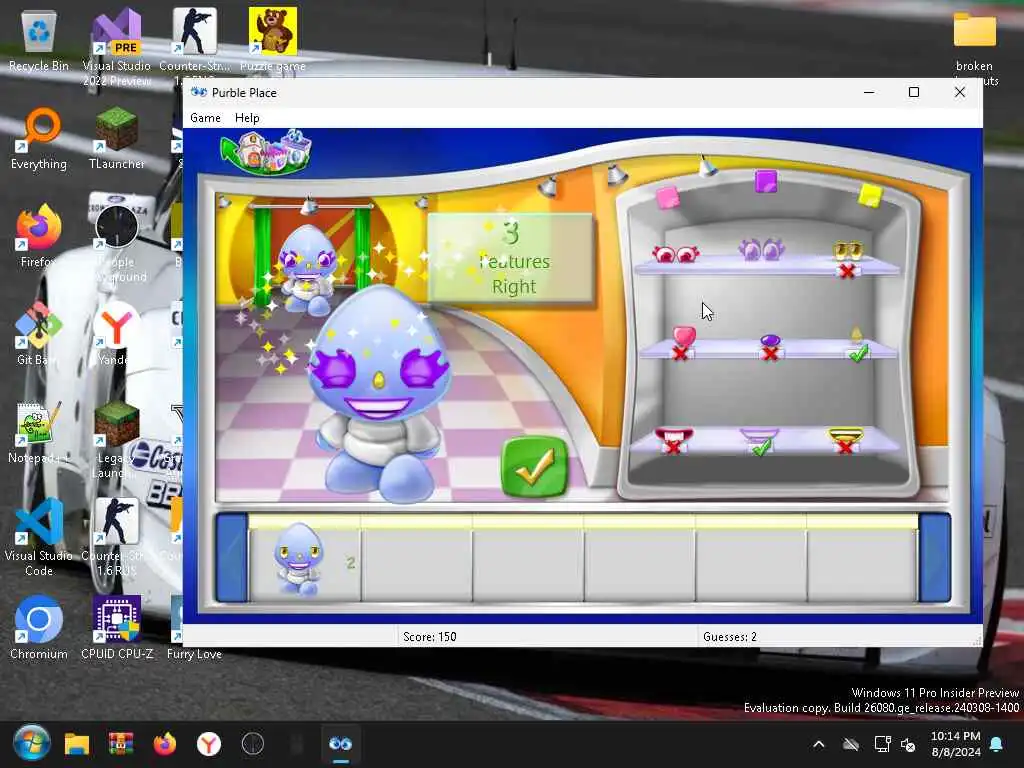Select the pink nose on the middle shelf
The height and width of the screenshot is (768, 1024).
684,337
